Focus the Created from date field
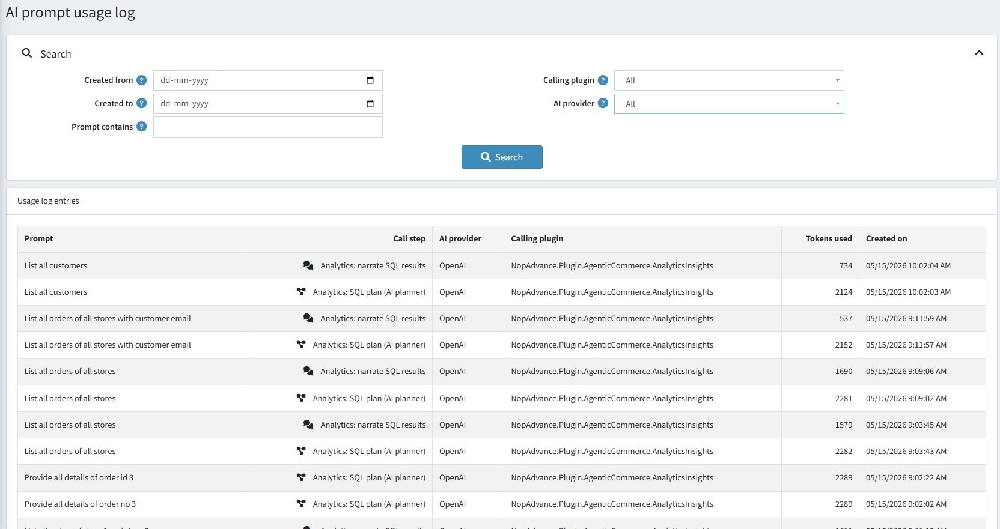The width and height of the screenshot is (1000, 529). click(268, 80)
